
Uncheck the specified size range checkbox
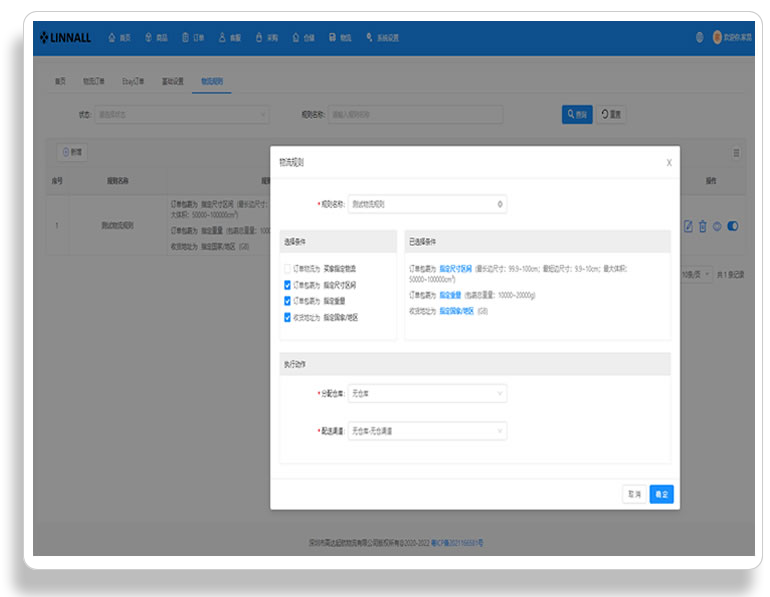(287, 285)
